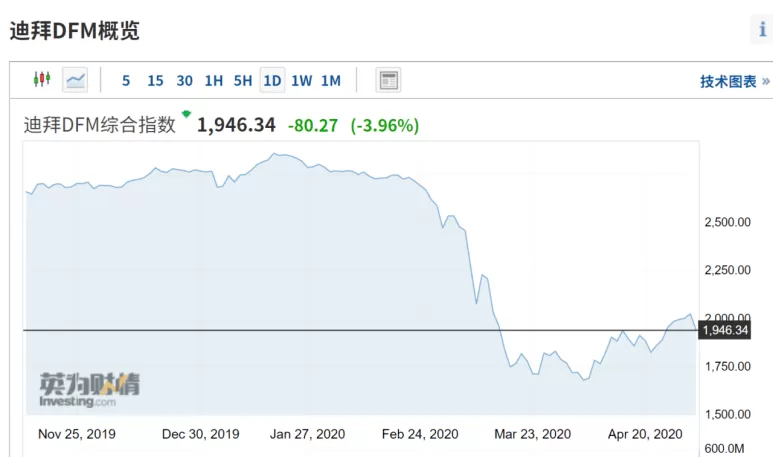The image size is (773, 457).
Task: Click chart at Mar 23, 2020 date label
Action: point(532,434)
